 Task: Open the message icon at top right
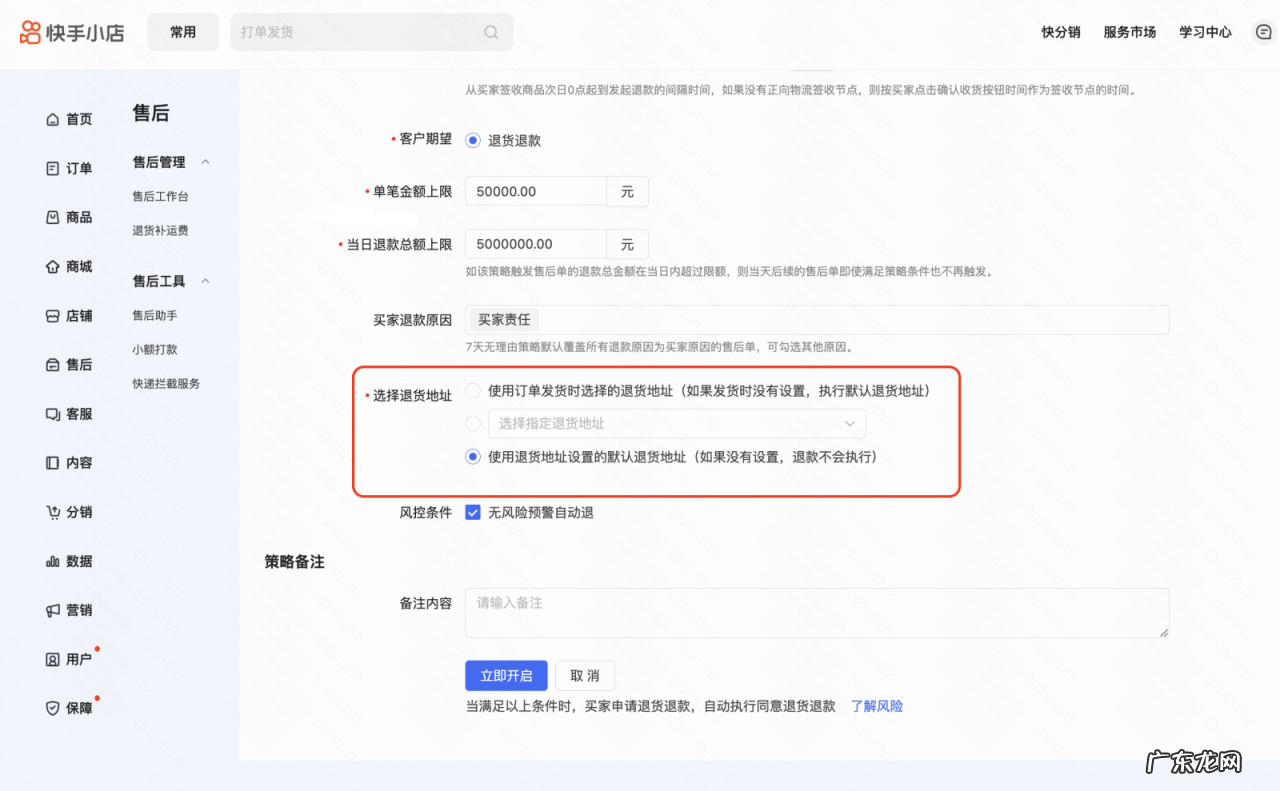pos(1263,32)
